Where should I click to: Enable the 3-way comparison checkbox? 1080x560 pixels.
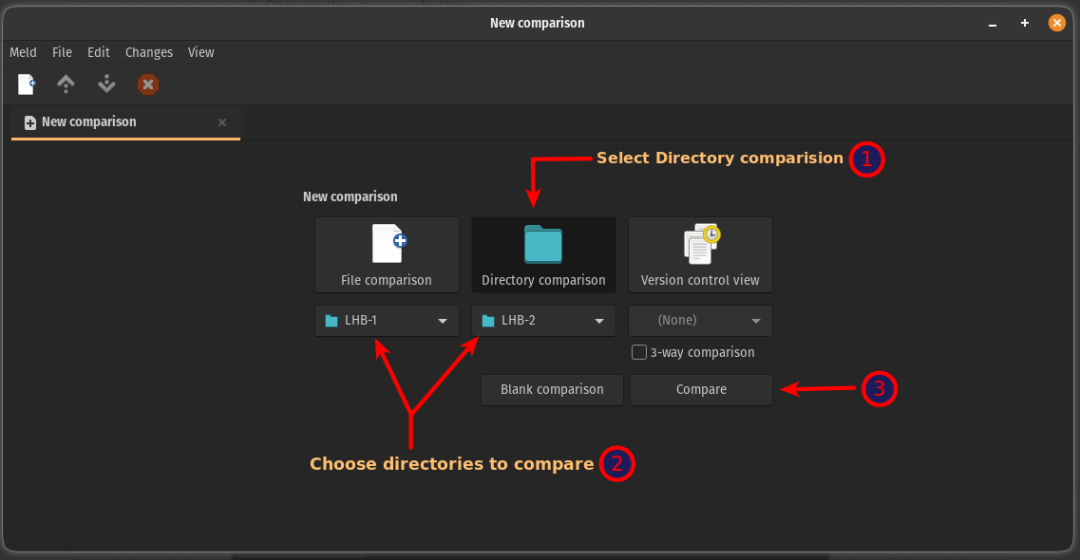(639, 353)
